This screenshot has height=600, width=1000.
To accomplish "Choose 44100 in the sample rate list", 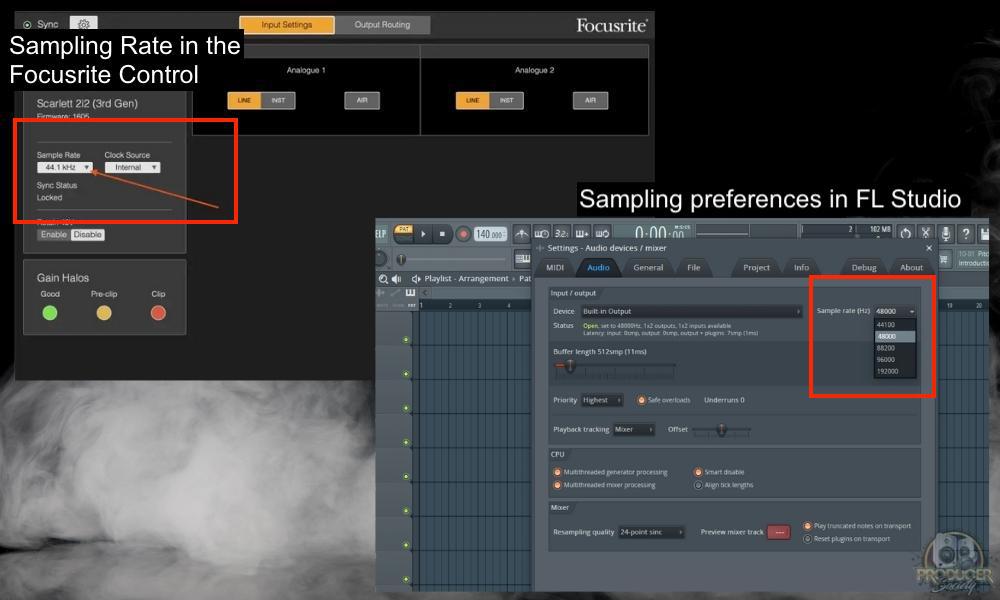I will [x=895, y=325].
